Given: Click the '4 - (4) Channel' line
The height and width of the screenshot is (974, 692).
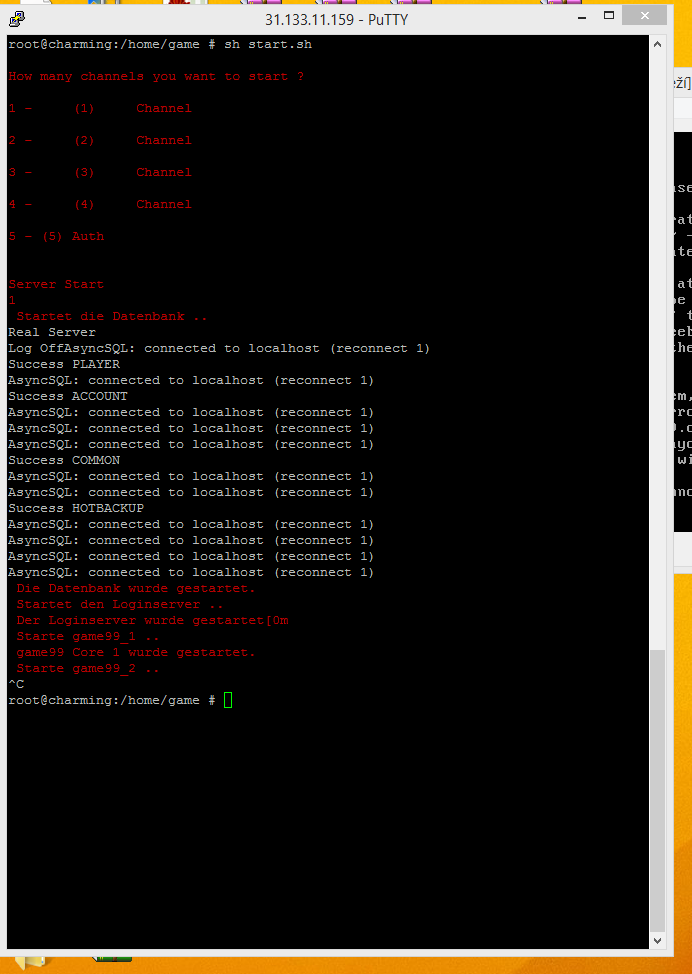Looking at the screenshot, I should coord(100,204).
